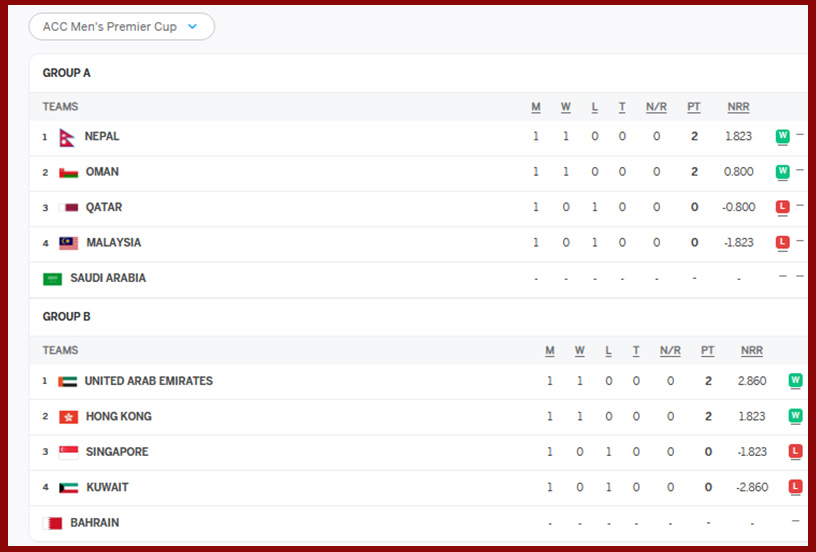816x552 pixels.
Task: Click the Singapore flag icon
Action: (x=68, y=452)
